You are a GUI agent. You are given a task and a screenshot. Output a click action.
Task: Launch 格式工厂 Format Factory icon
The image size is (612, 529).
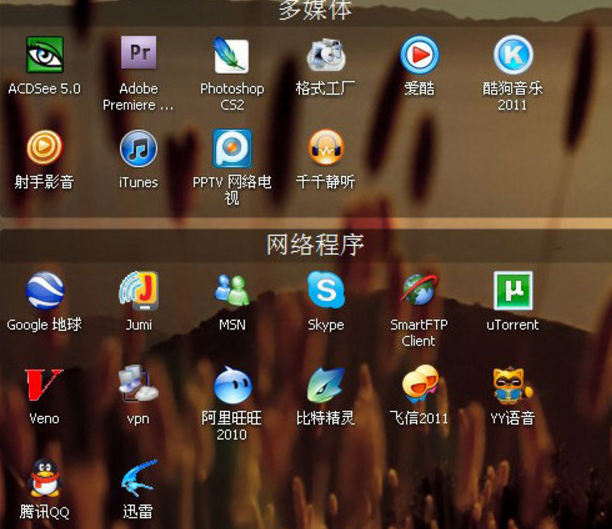pyautogui.click(x=326, y=54)
